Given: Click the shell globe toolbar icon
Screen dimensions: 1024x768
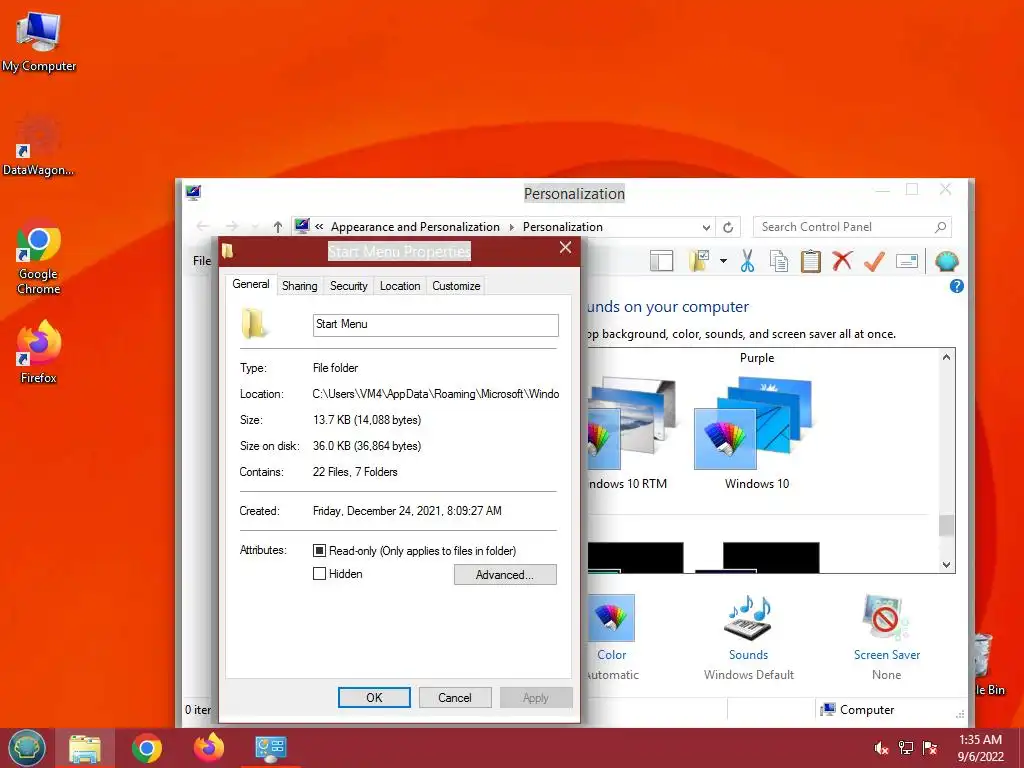Looking at the screenshot, I should (x=946, y=261).
